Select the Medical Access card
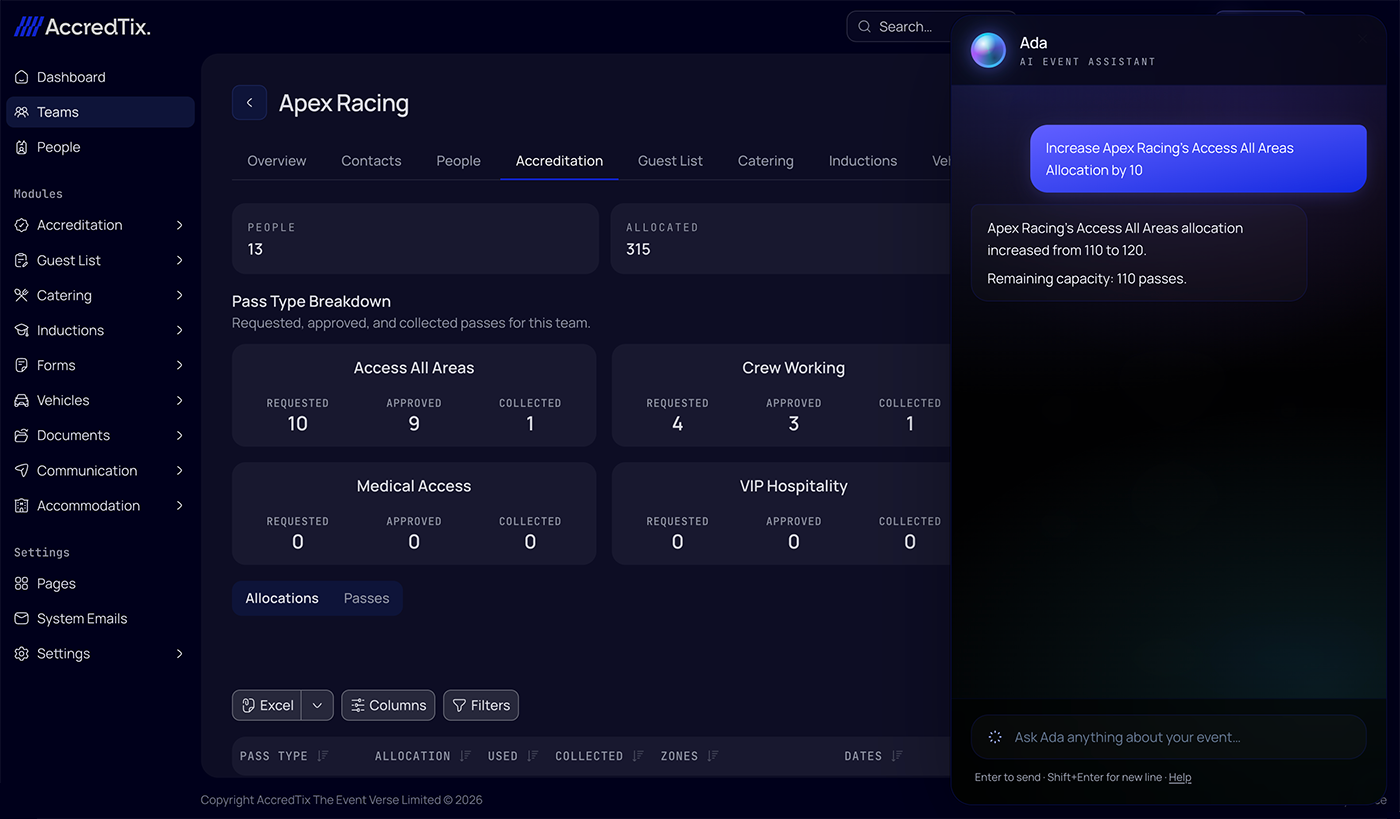This screenshot has width=1400, height=819. pyautogui.click(x=414, y=513)
